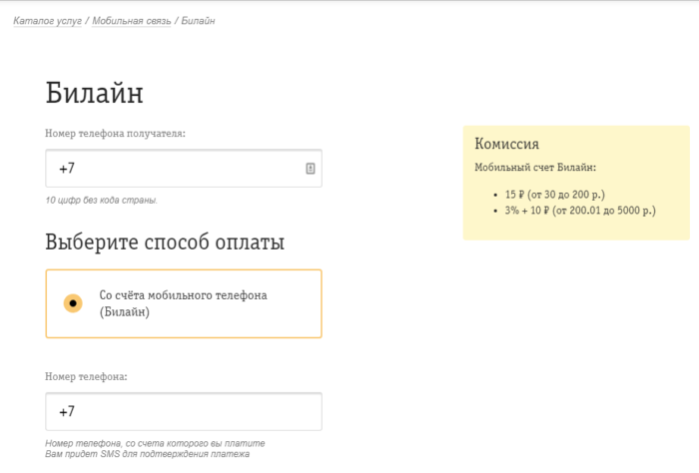Click the 'Номер телефона:' label above payer field
699x473 pixels.
(x=86, y=377)
